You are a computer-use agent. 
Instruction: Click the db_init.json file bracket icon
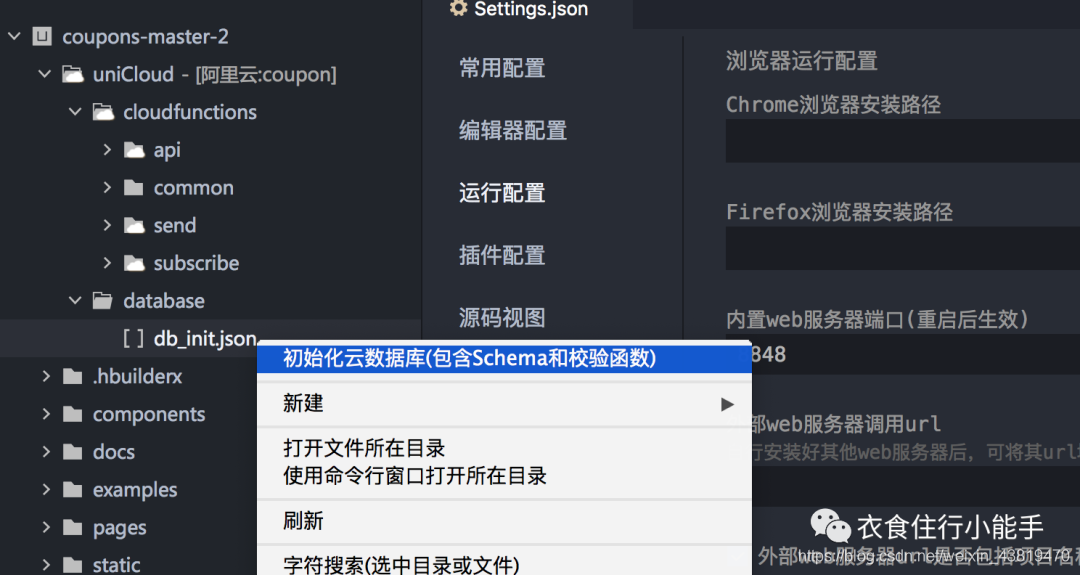134,338
